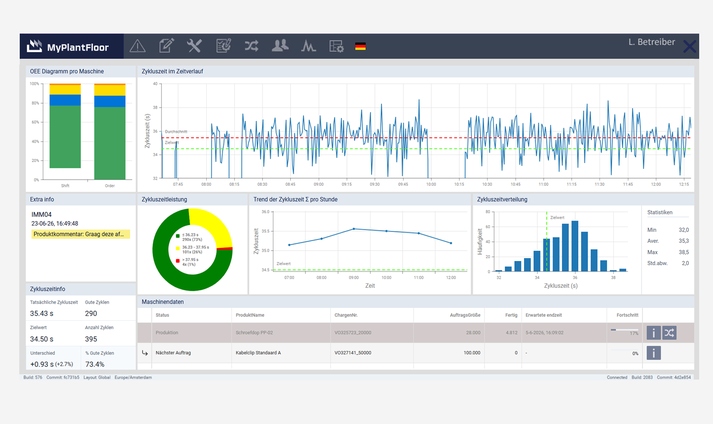
Task: Close the dashboard with the X
Action: click(x=689, y=47)
